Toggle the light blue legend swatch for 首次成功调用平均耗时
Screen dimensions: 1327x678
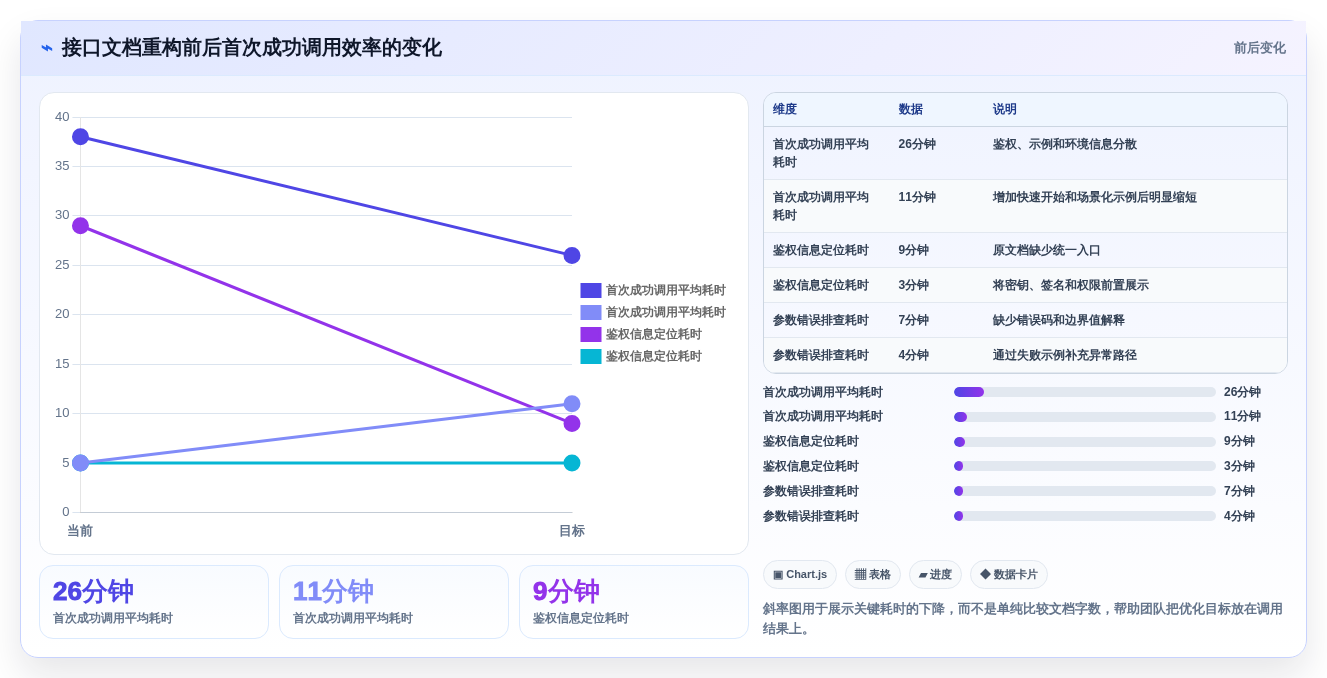[591, 312]
